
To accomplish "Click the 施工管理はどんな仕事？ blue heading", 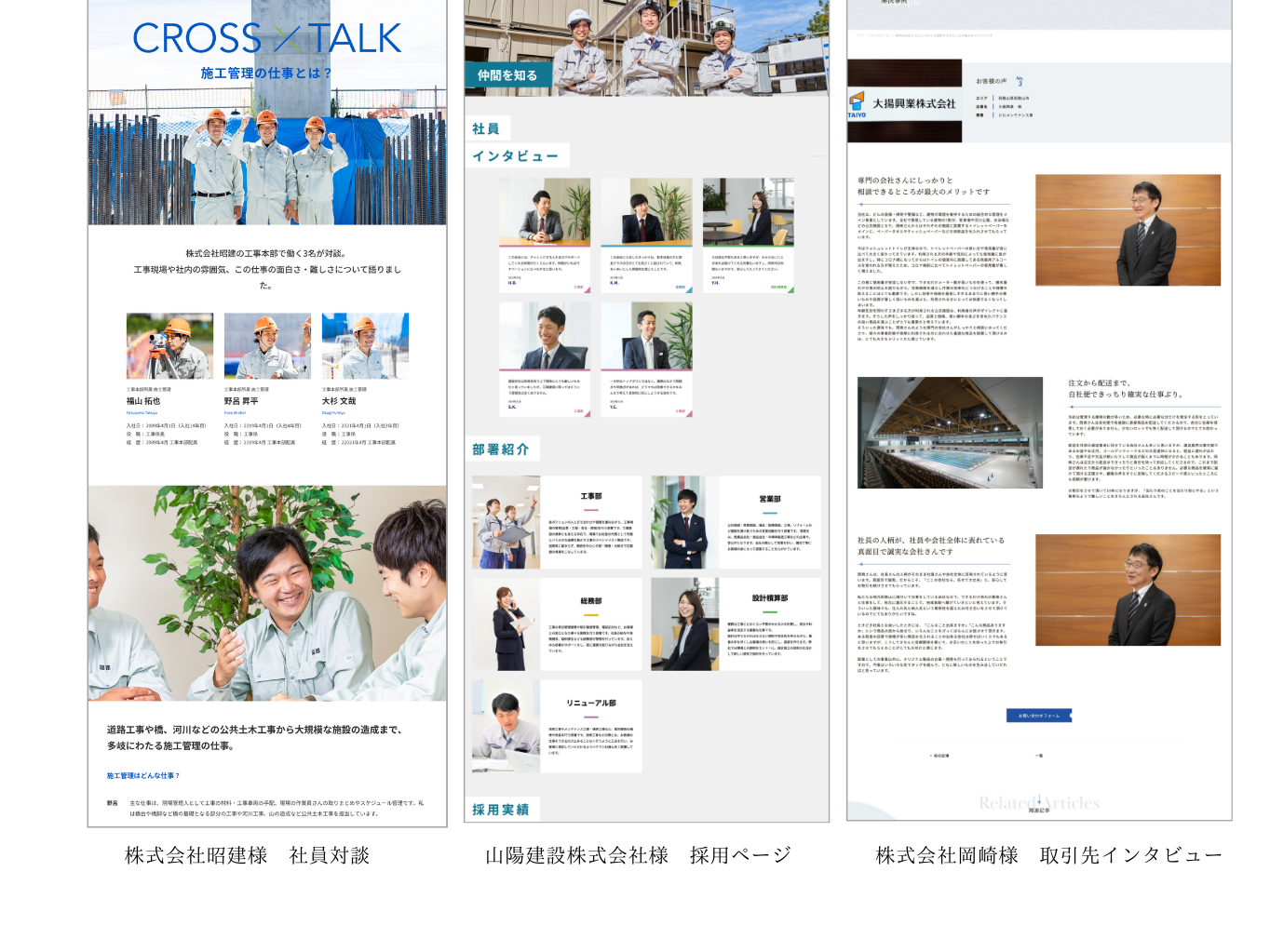I will click(142, 775).
